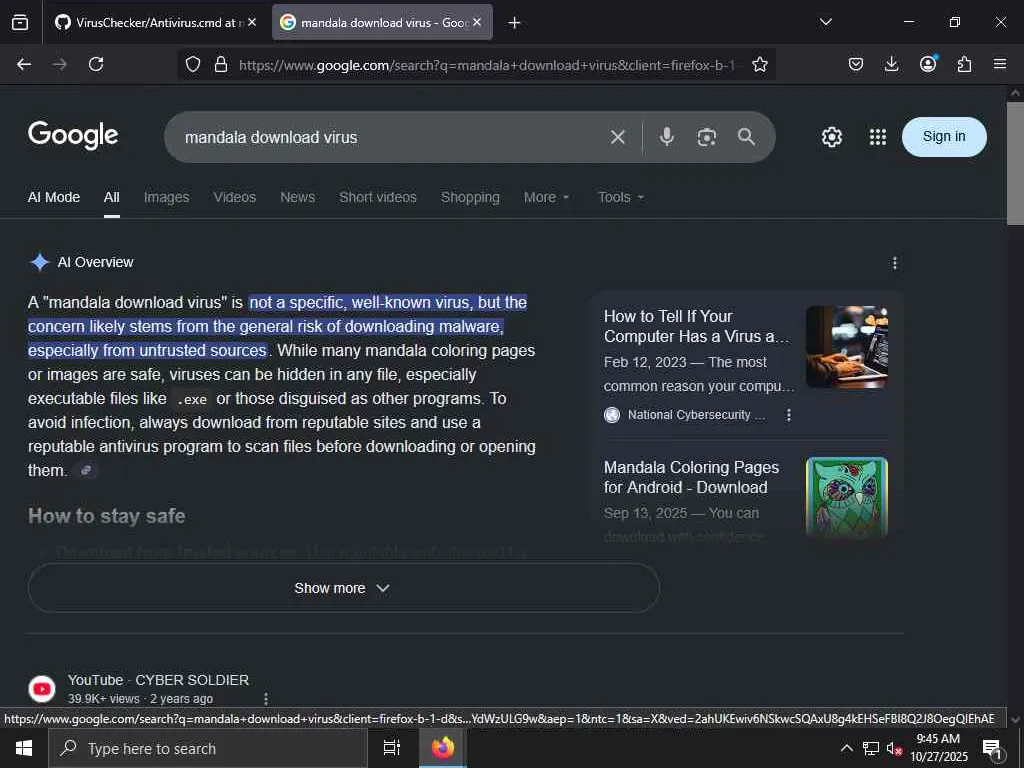Close the mandala download virus tab
1024x768 pixels.
(477, 22)
